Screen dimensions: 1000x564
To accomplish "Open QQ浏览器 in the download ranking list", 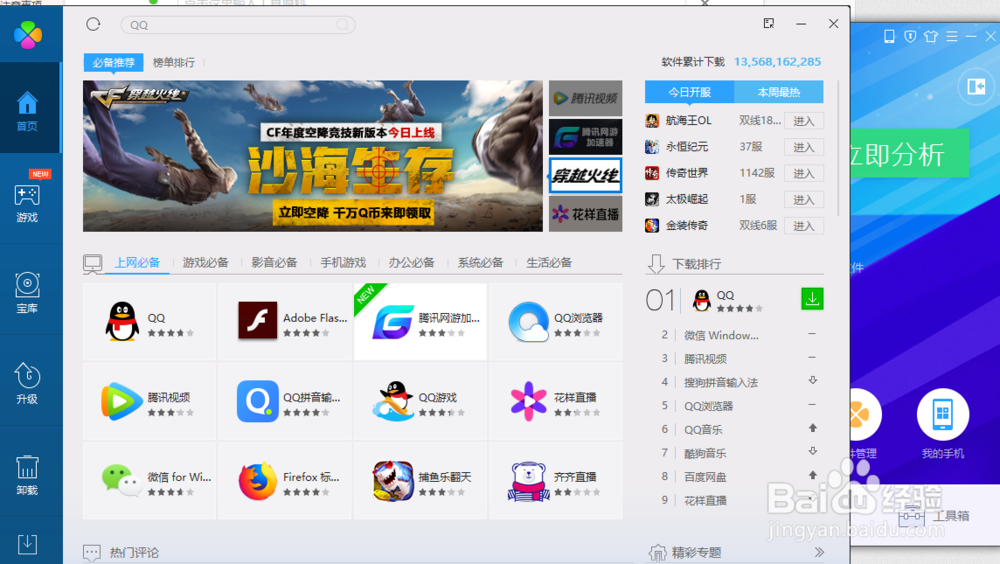I will pos(709,406).
